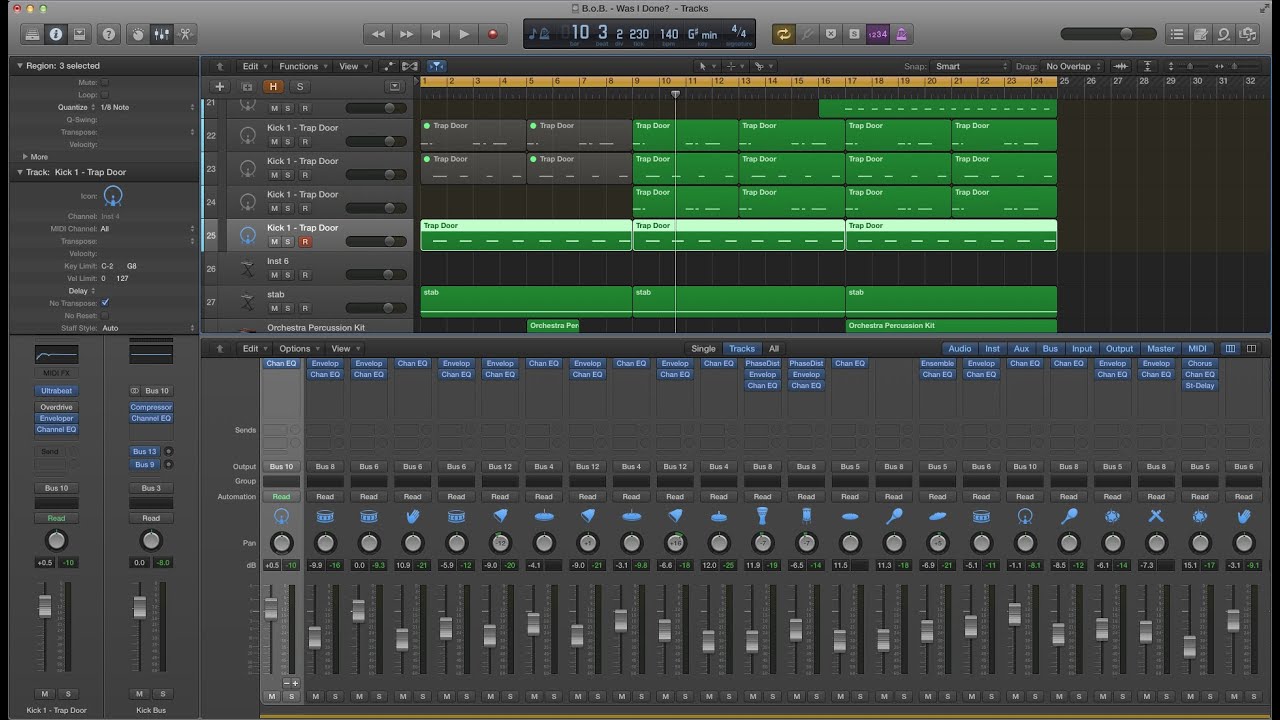Viewport: 1280px width, 720px height.
Task: Toggle the Flex show/hide icon
Action: coord(409,66)
